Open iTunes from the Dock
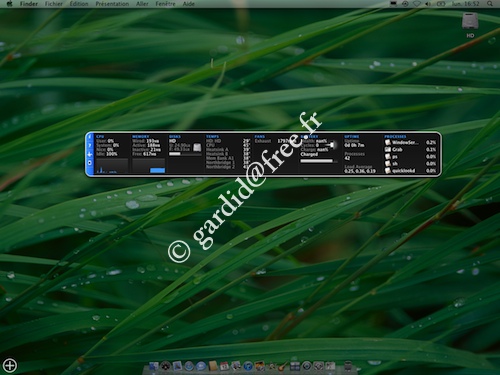This screenshot has width=500, height=375. [x=248, y=366]
